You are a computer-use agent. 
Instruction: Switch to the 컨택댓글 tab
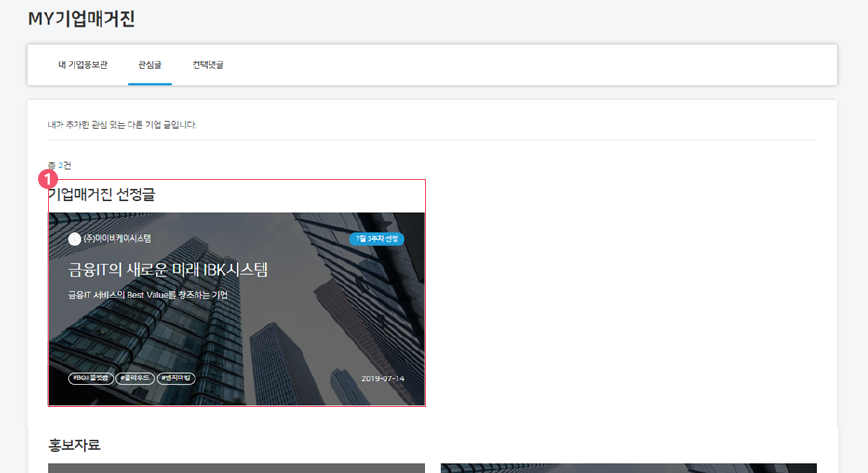208,65
